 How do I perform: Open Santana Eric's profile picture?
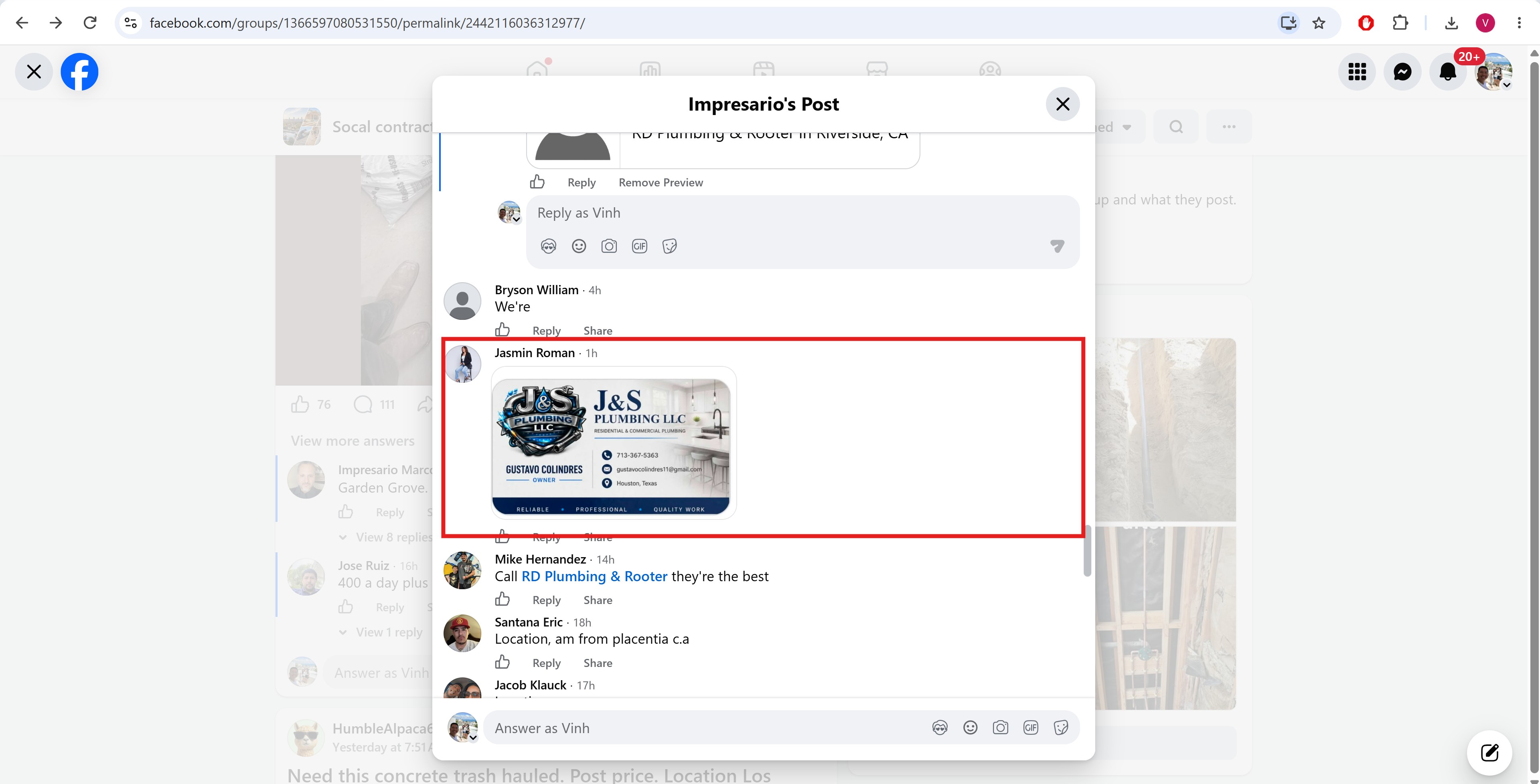tap(462, 633)
